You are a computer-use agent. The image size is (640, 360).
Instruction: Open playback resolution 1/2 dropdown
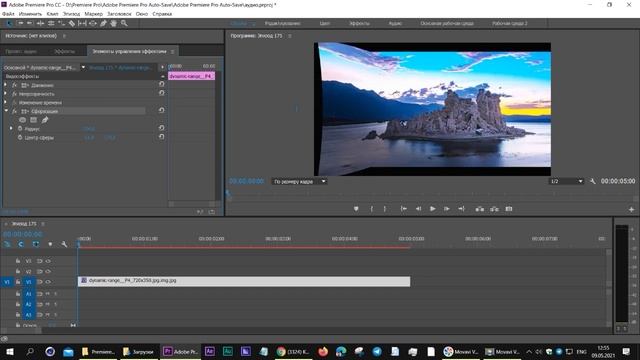(567, 181)
